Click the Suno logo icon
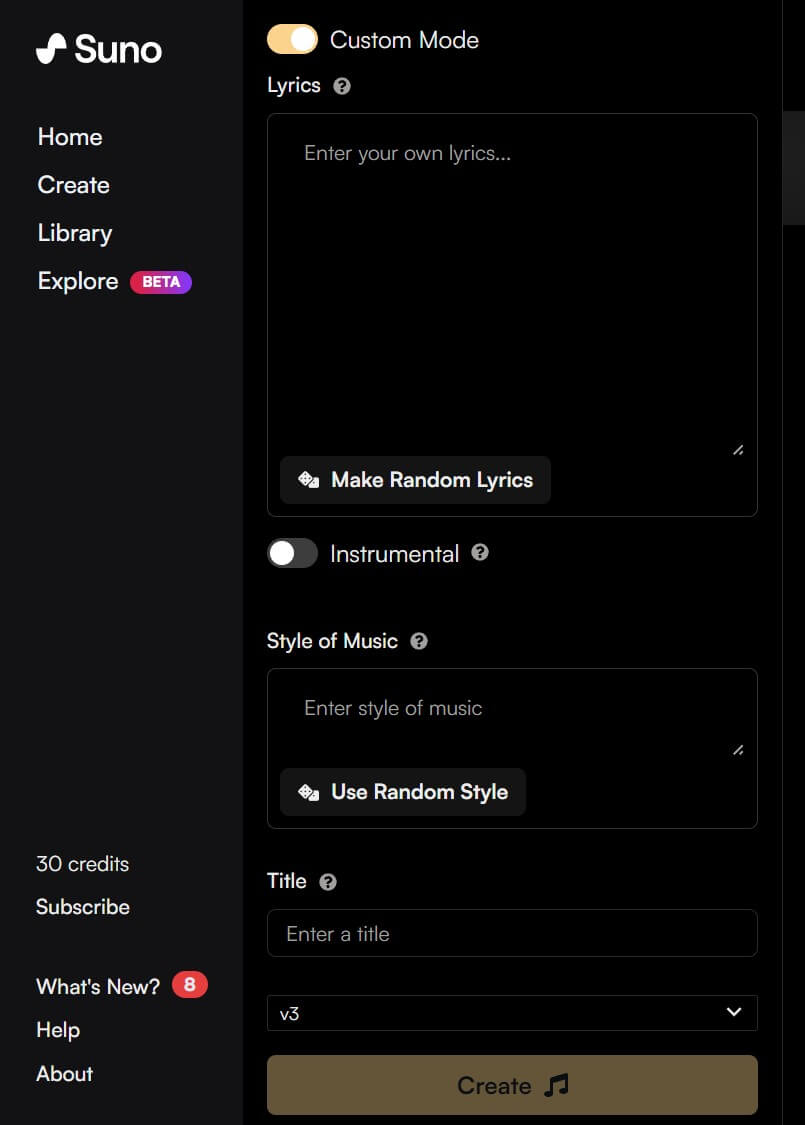 [x=51, y=49]
